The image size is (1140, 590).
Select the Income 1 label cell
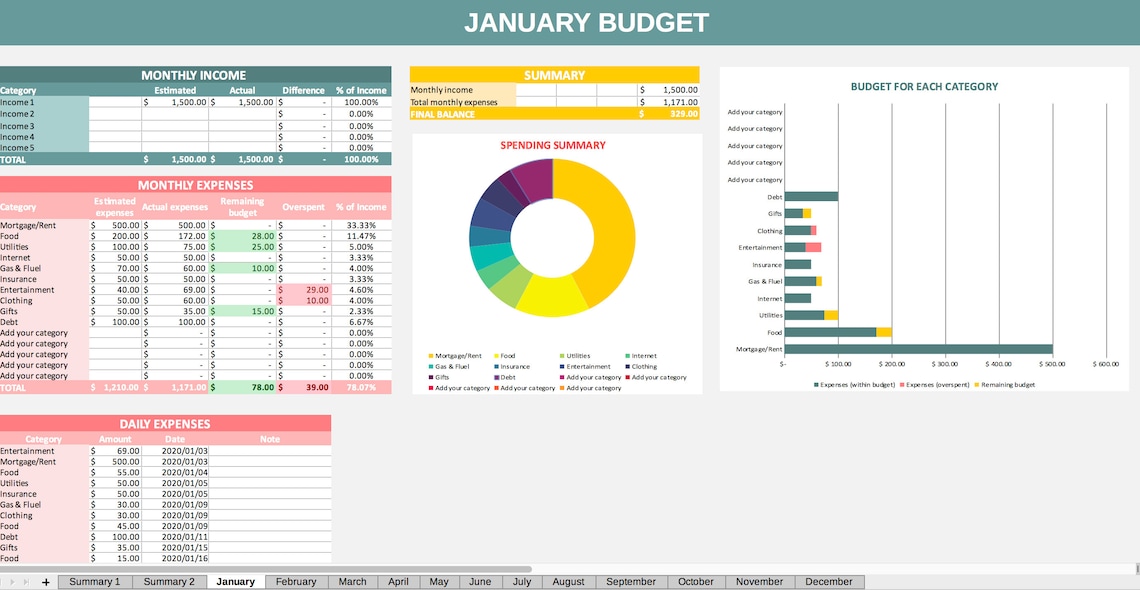click(44, 102)
